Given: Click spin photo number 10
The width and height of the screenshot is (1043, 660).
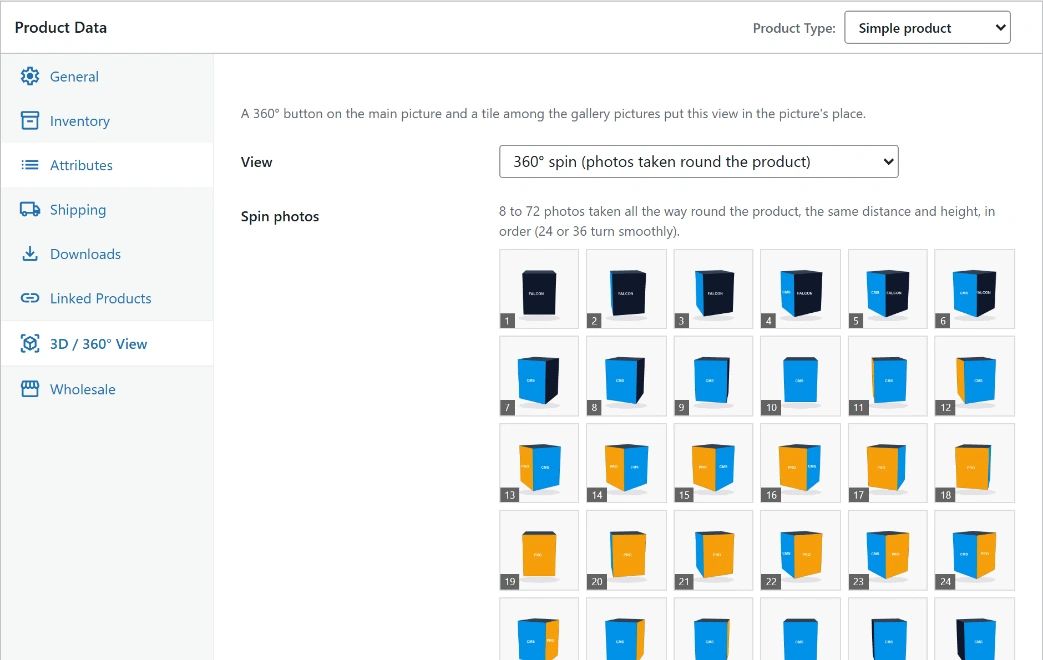Looking at the screenshot, I should pyautogui.click(x=800, y=376).
